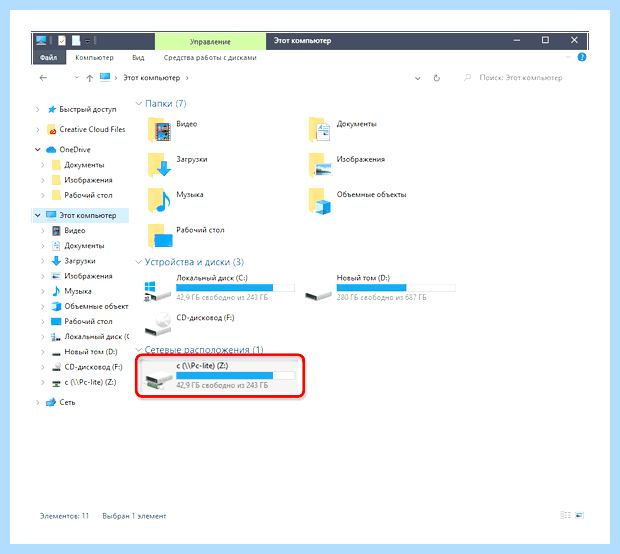Select CD-дисковод (F:) in the sidebar tree
Image resolution: width=620 pixels, height=554 pixels.
[x=93, y=367]
